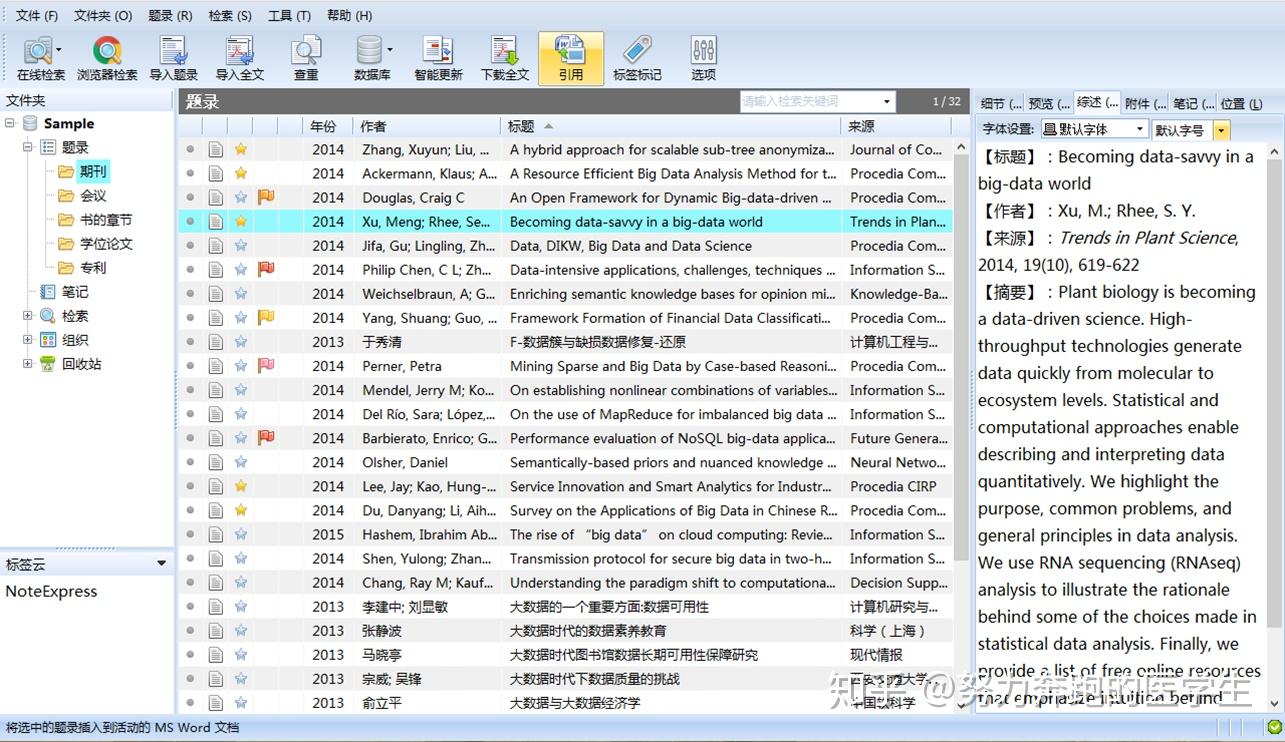Viewport: 1285px width, 742px height.
Task: Switch to the 细节 details tab
Action: 1000,103
